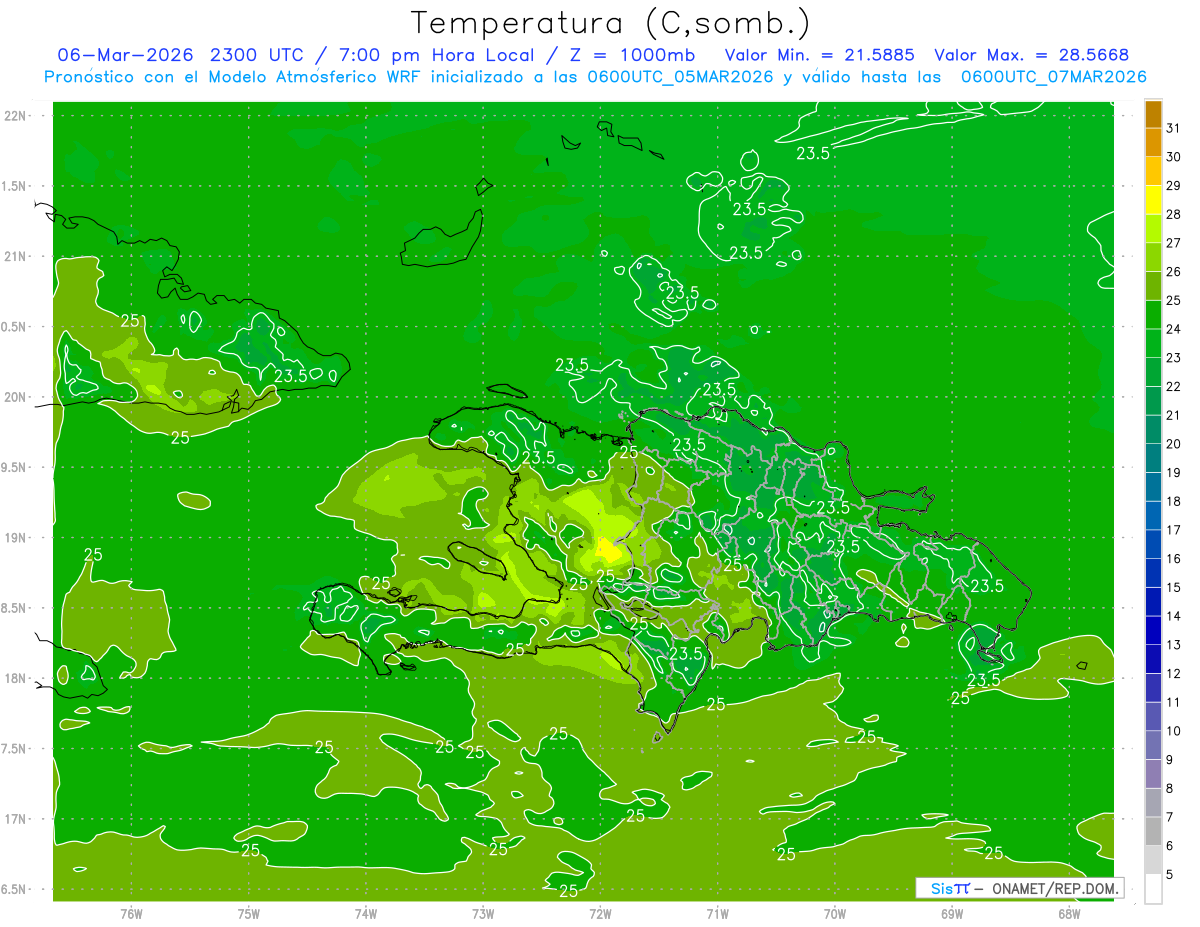Click longitude axis label "69W"
Screen dimensions: 1200x927
point(952,914)
